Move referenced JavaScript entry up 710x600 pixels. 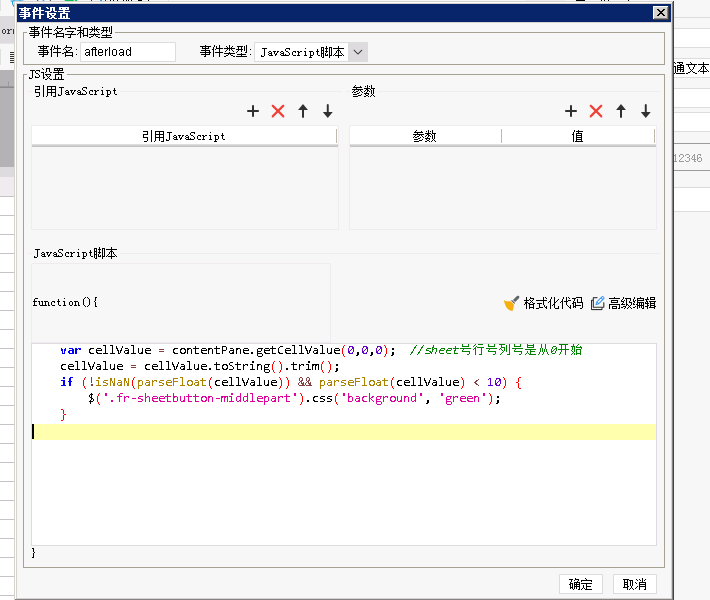(303, 111)
